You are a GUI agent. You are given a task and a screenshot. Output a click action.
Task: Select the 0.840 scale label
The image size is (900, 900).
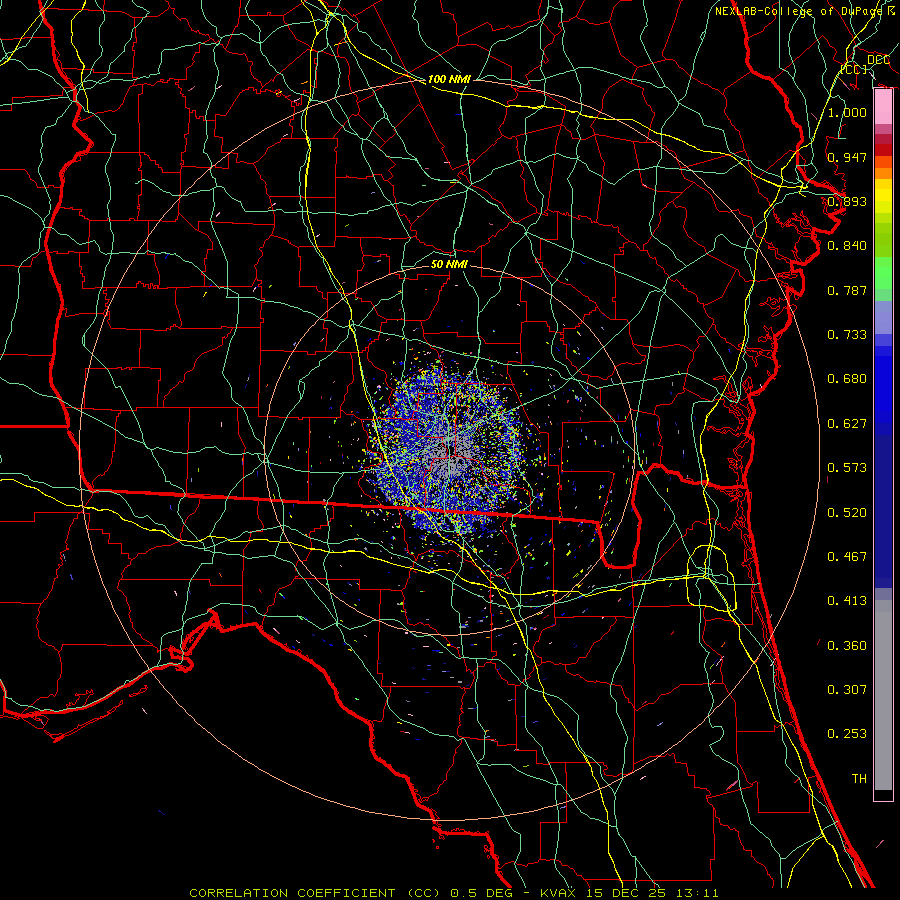tap(847, 246)
